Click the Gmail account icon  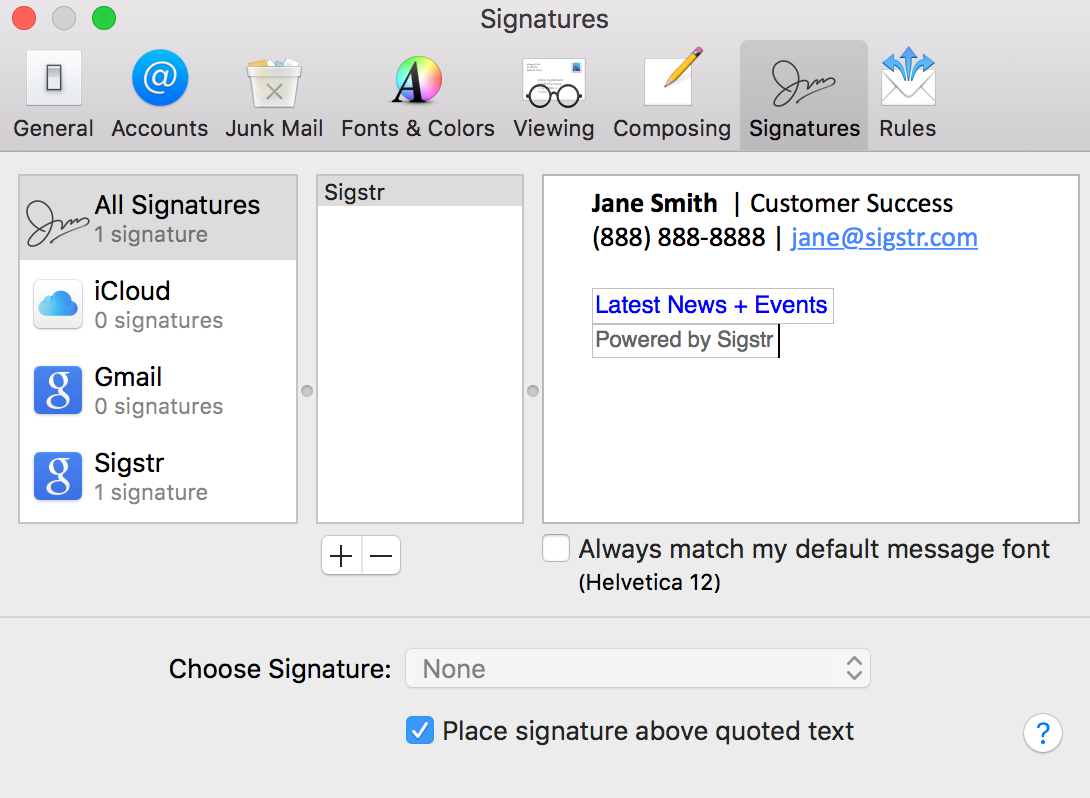(58, 390)
